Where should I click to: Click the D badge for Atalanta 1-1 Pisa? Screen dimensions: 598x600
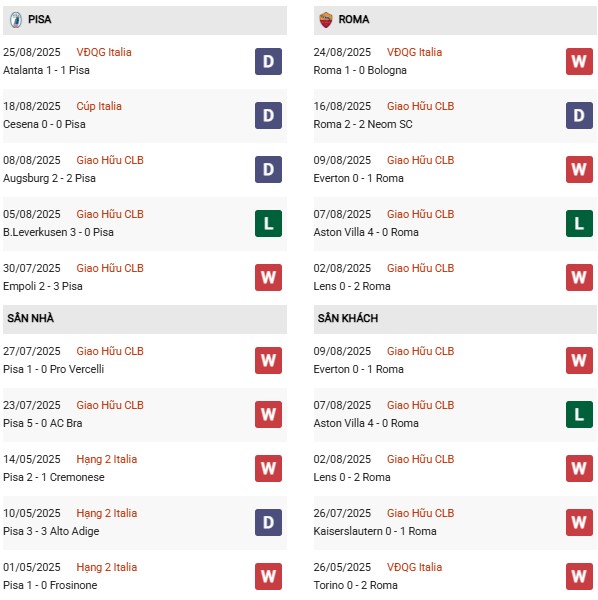point(268,61)
